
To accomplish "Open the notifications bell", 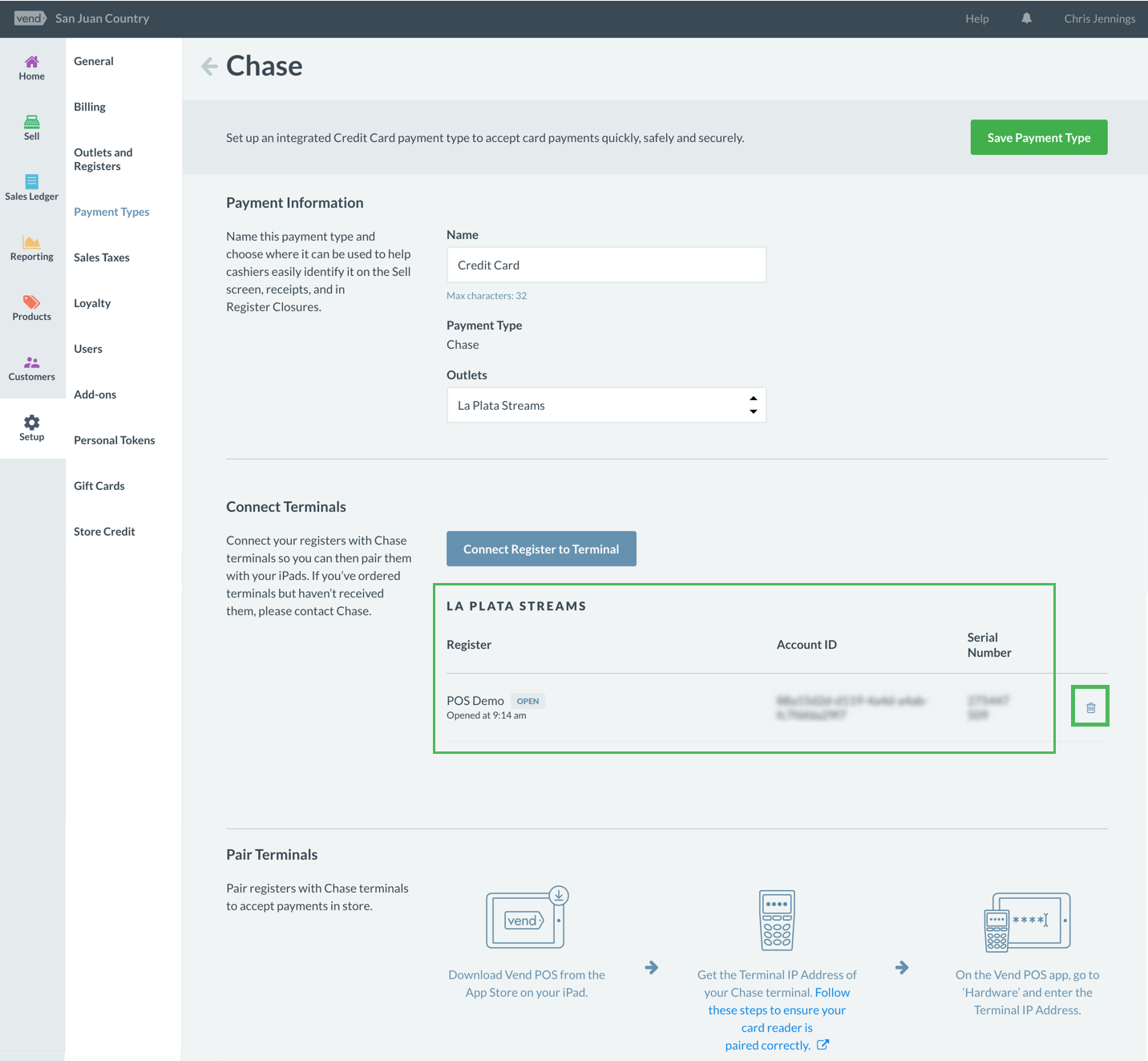I will coord(1026,18).
